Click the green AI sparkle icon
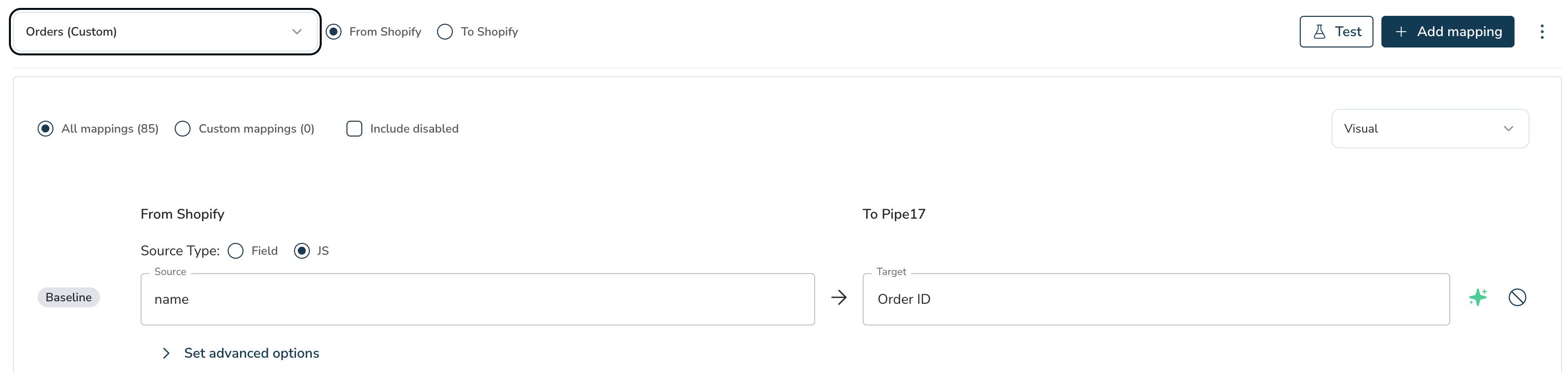The image size is (1568, 373). click(x=1478, y=297)
